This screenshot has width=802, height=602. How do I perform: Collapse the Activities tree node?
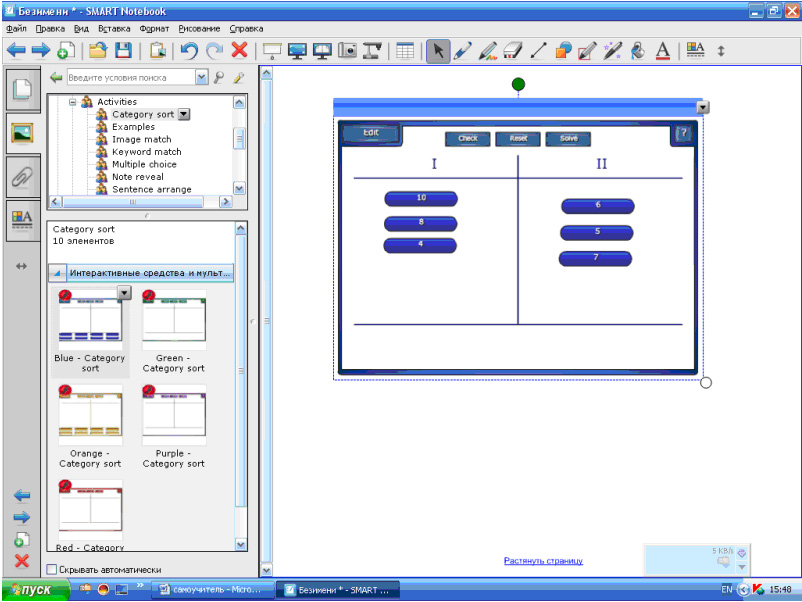pos(72,102)
